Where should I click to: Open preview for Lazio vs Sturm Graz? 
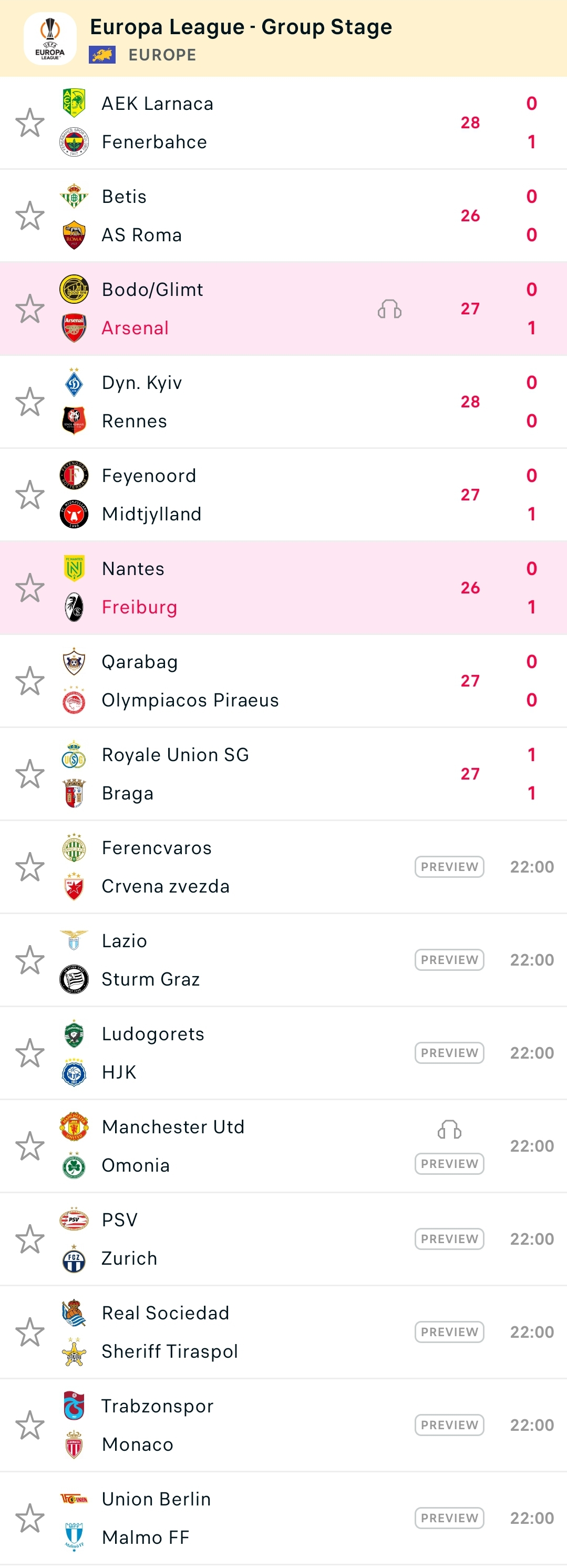pos(449,960)
